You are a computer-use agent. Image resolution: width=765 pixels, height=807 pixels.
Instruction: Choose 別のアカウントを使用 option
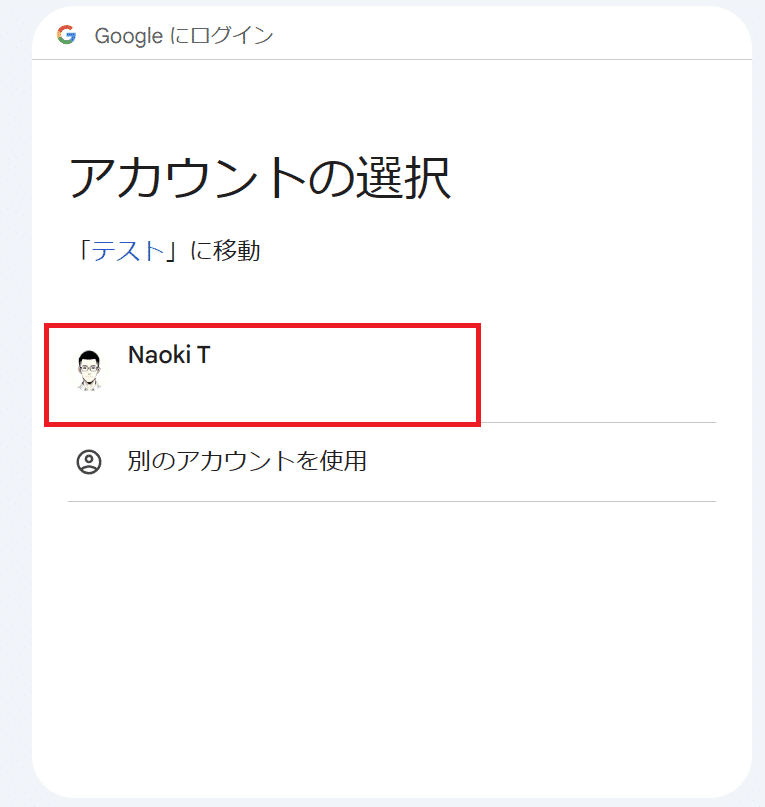point(246,462)
